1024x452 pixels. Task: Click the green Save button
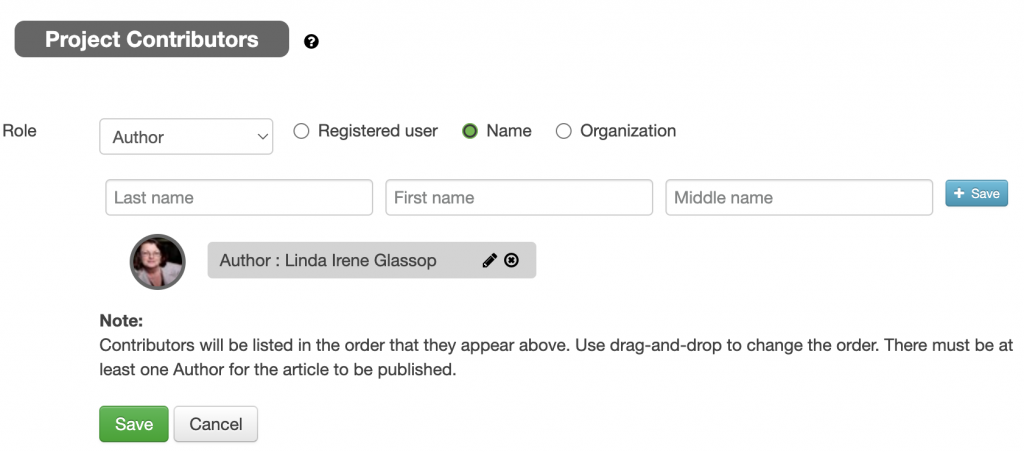[134, 424]
